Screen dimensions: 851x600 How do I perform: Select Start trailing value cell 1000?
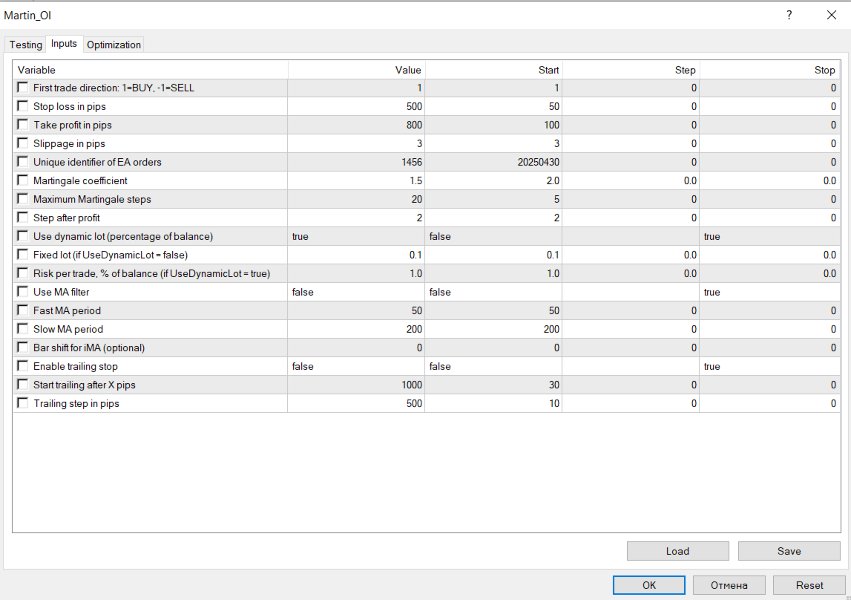(357, 385)
